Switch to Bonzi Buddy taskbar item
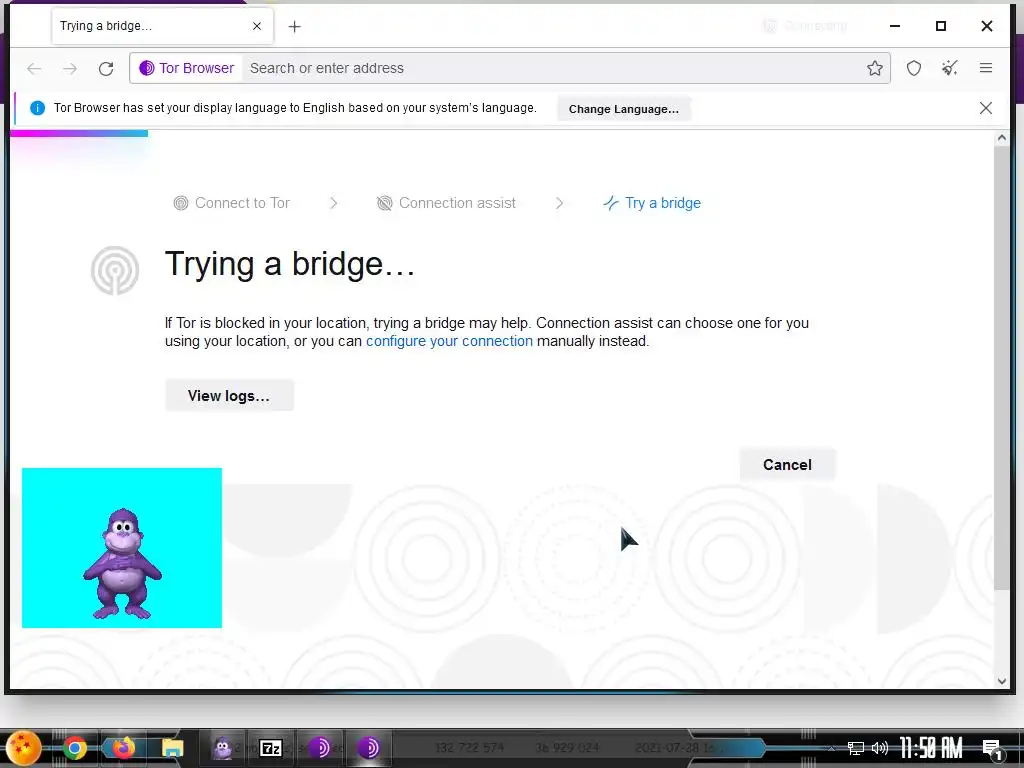This screenshot has width=1024, height=768. tap(222, 748)
